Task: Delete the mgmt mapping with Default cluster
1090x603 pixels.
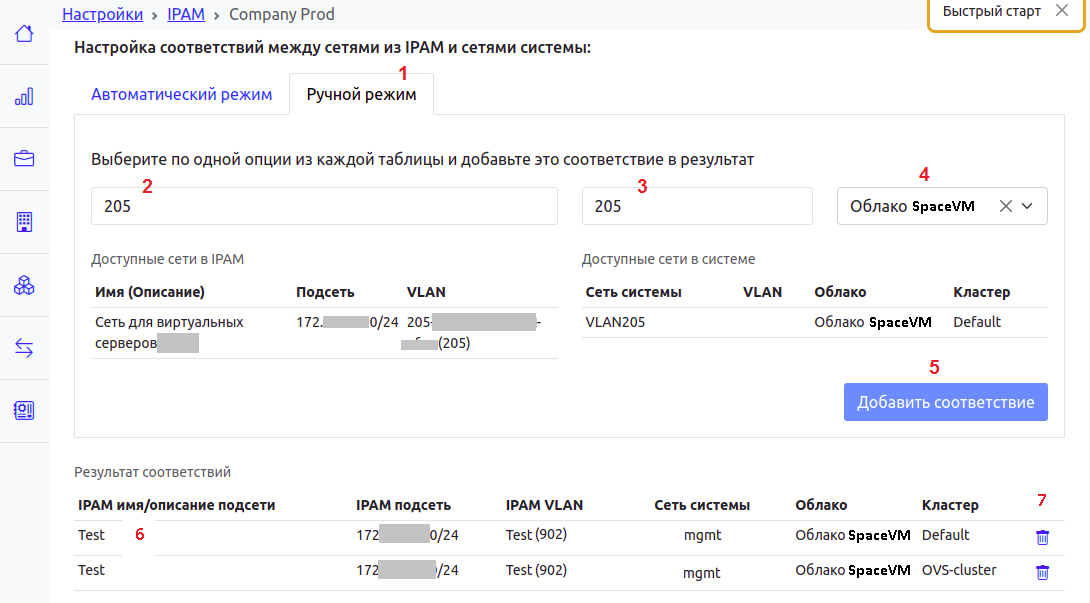Action: tap(1042, 537)
